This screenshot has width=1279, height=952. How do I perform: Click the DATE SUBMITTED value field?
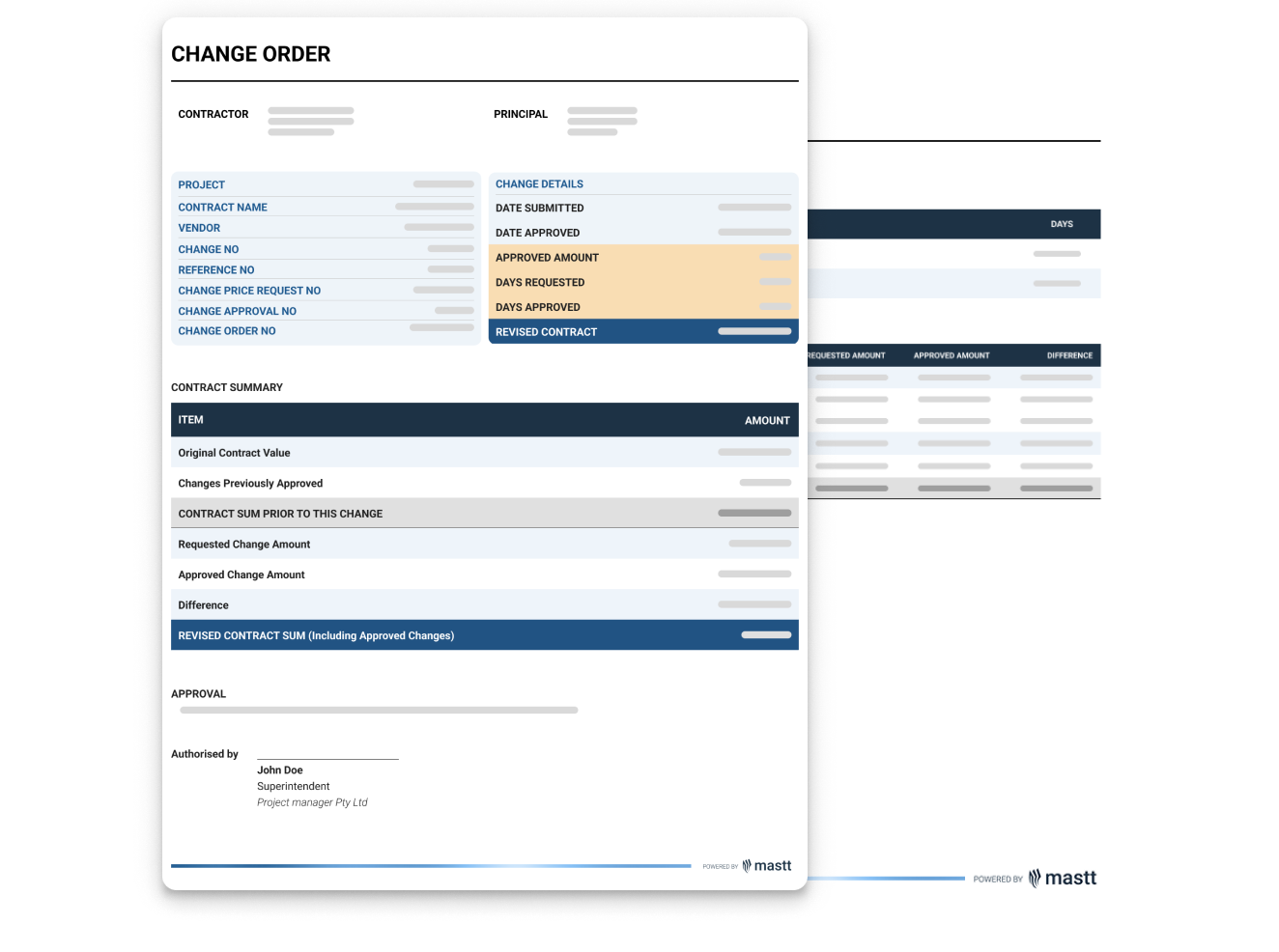[753, 208]
